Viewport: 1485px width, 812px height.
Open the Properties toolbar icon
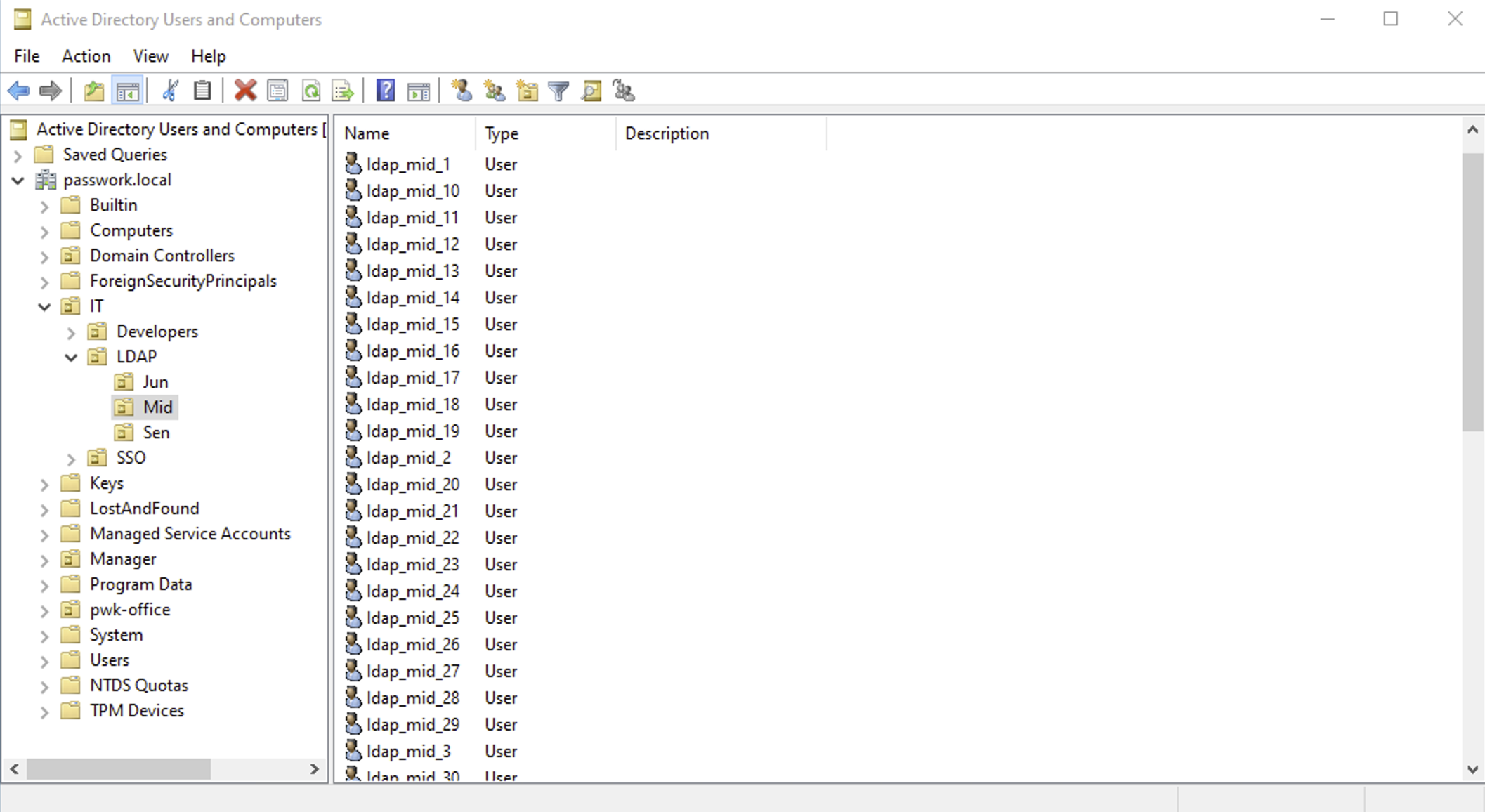point(278,91)
